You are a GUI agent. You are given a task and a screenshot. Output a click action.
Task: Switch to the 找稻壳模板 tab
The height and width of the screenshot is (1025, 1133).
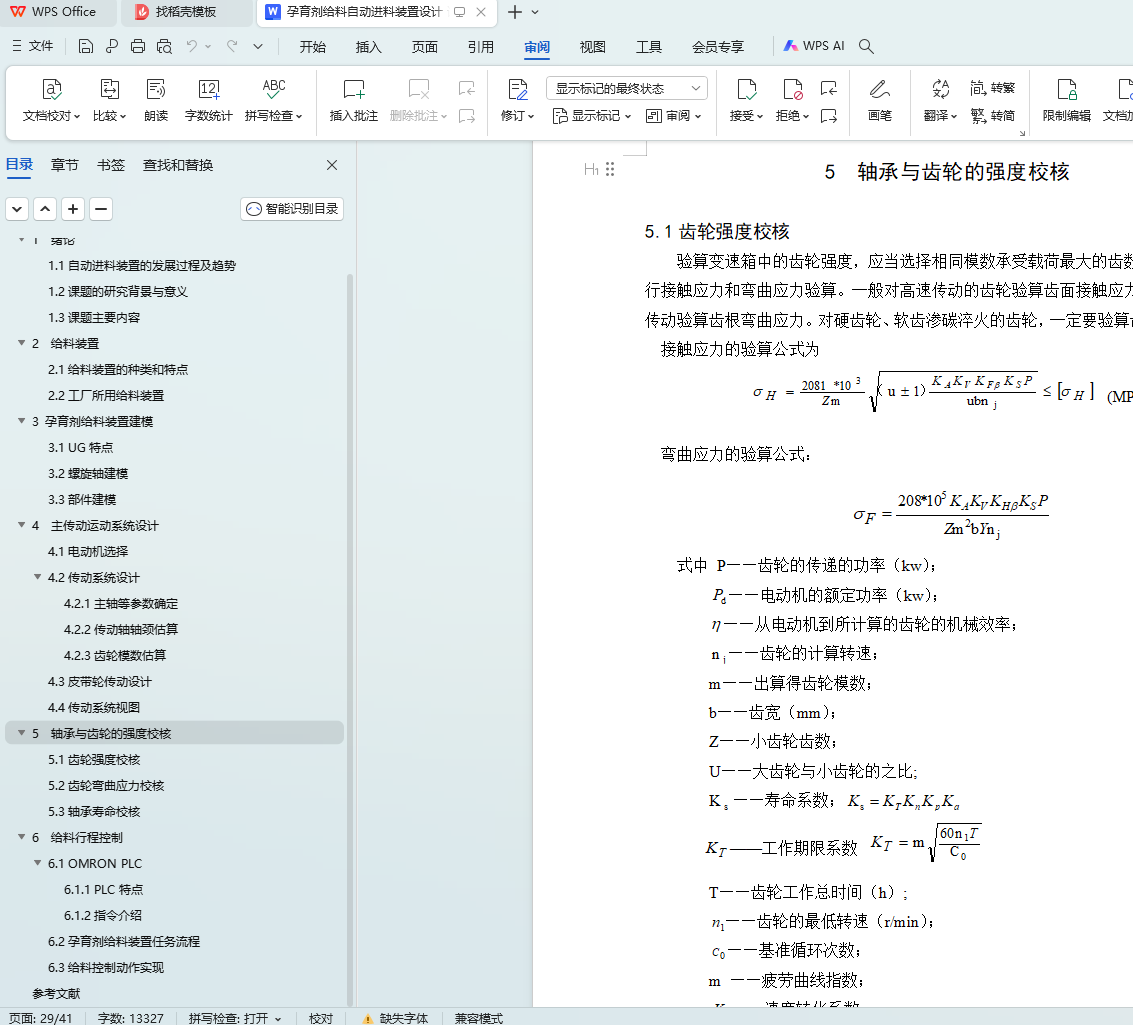[x=186, y=12]
